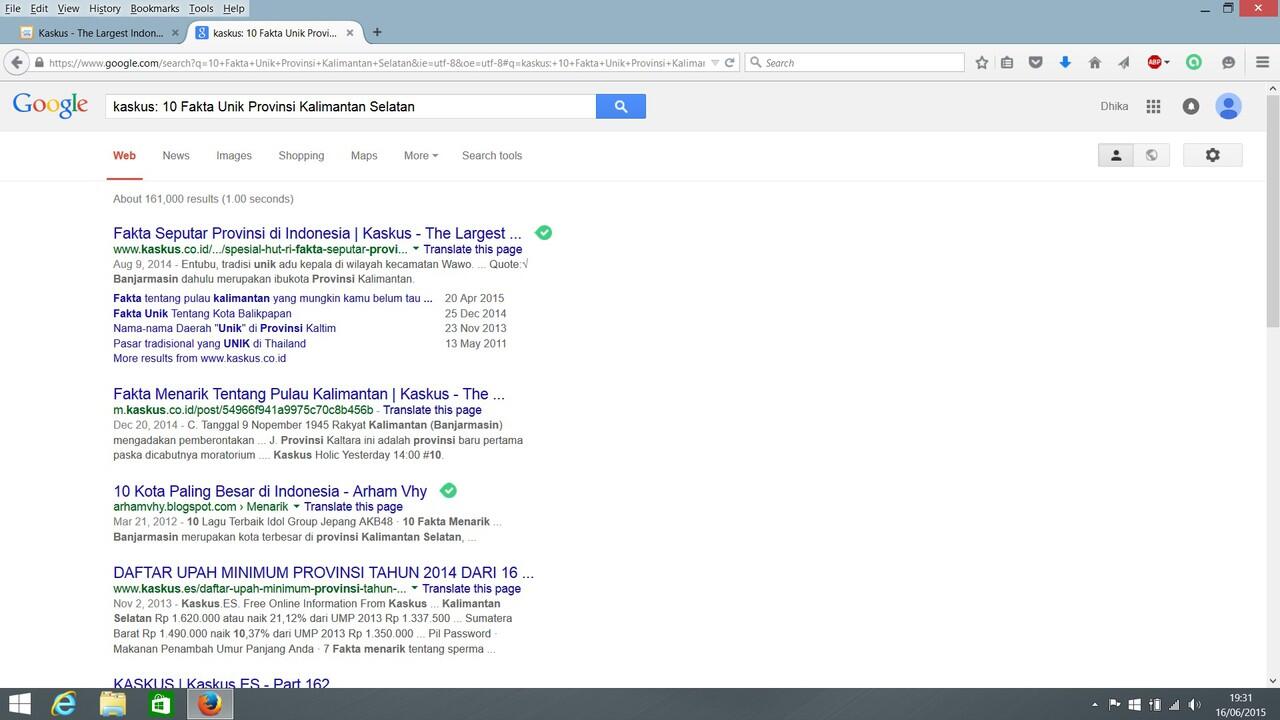Viewport: 1280px width, 720px height.
Task: Open the Help menu
Action: pyautogui.click(x=233, y=8)
